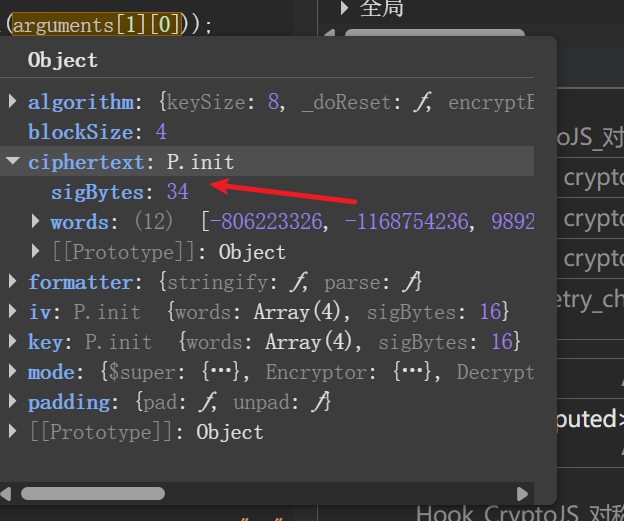Expand the bottom [[Prototype]]: Object entry
This screenshot has height=521, width=624.
pos(12,432)
